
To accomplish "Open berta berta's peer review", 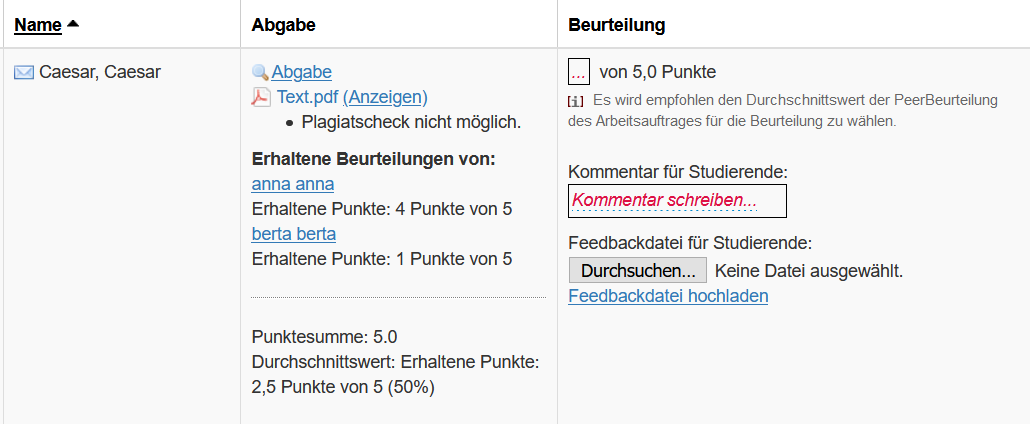I will (294, 234).
